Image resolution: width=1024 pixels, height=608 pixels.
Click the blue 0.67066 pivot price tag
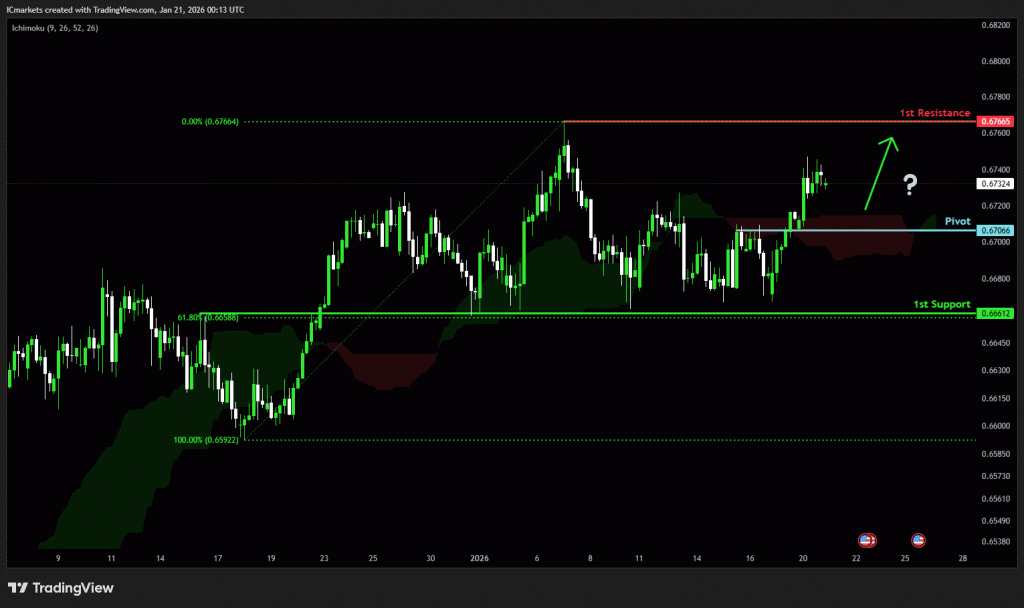point(996,231)
